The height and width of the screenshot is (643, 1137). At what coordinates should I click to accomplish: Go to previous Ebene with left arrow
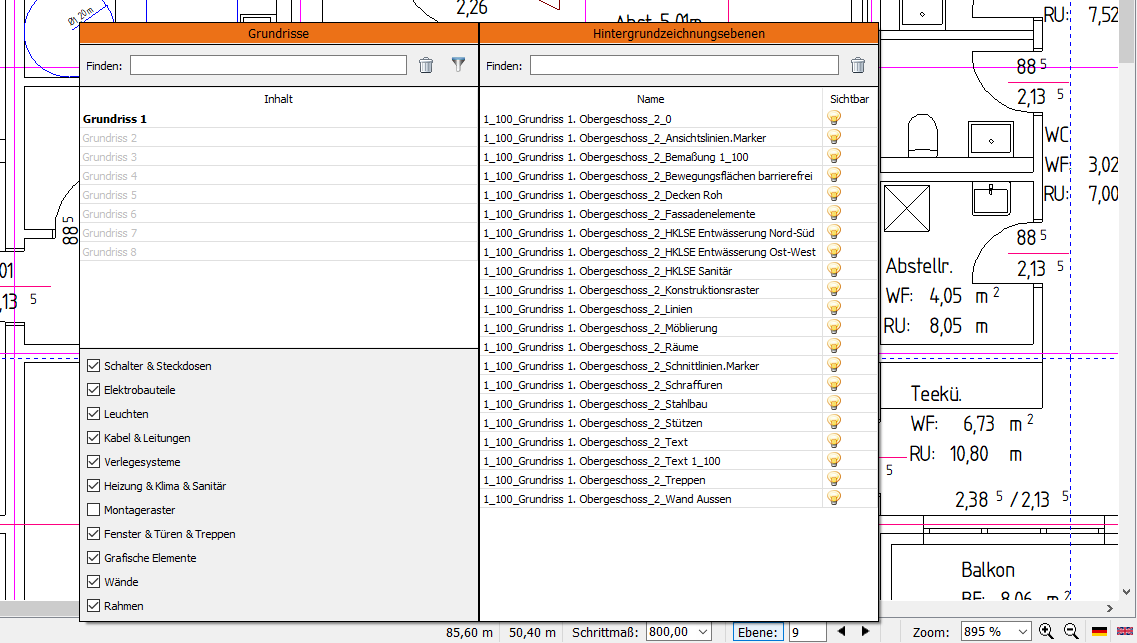tap(841, 632)
